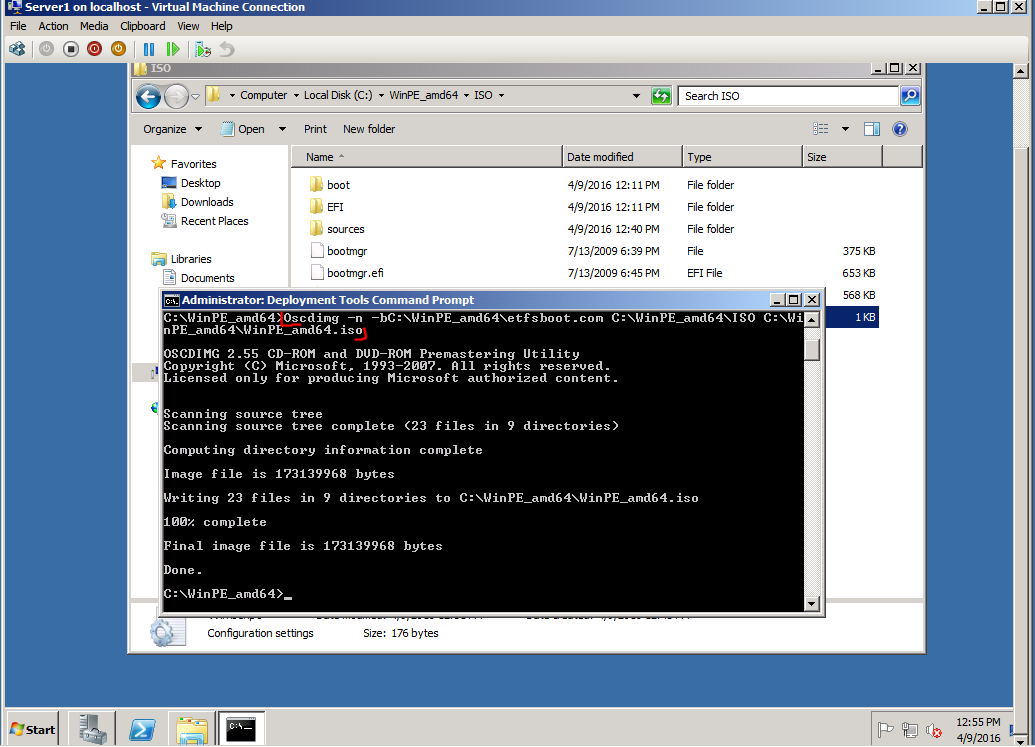
Task: Open the view options dropdown arrow
Action: click(x=845, y=129)
